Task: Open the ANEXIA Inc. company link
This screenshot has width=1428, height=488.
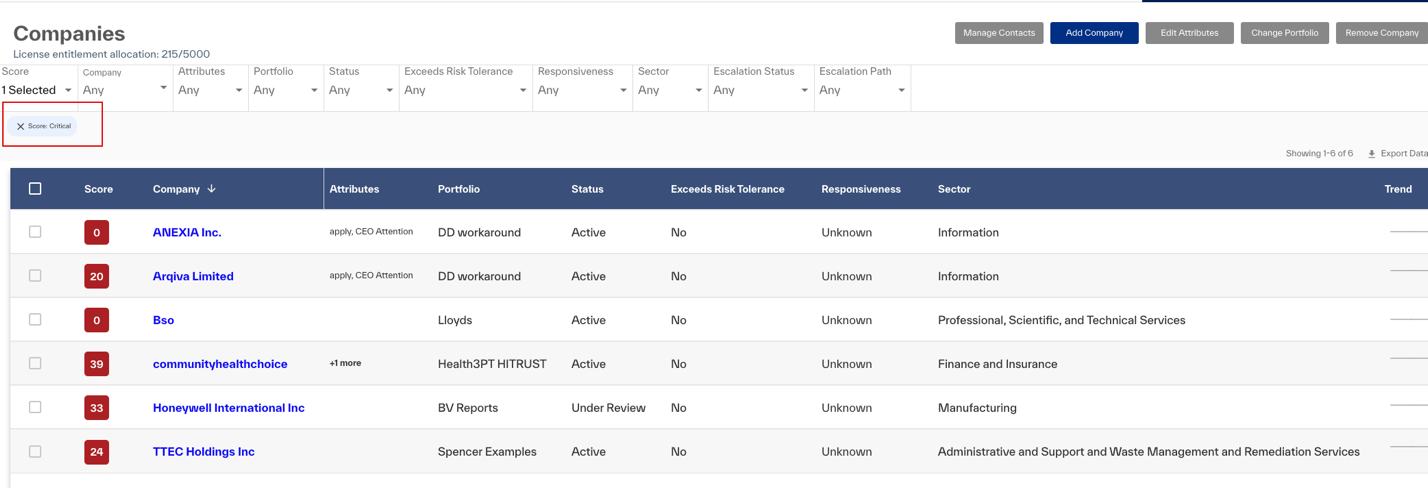Action: tap(187, 233)
